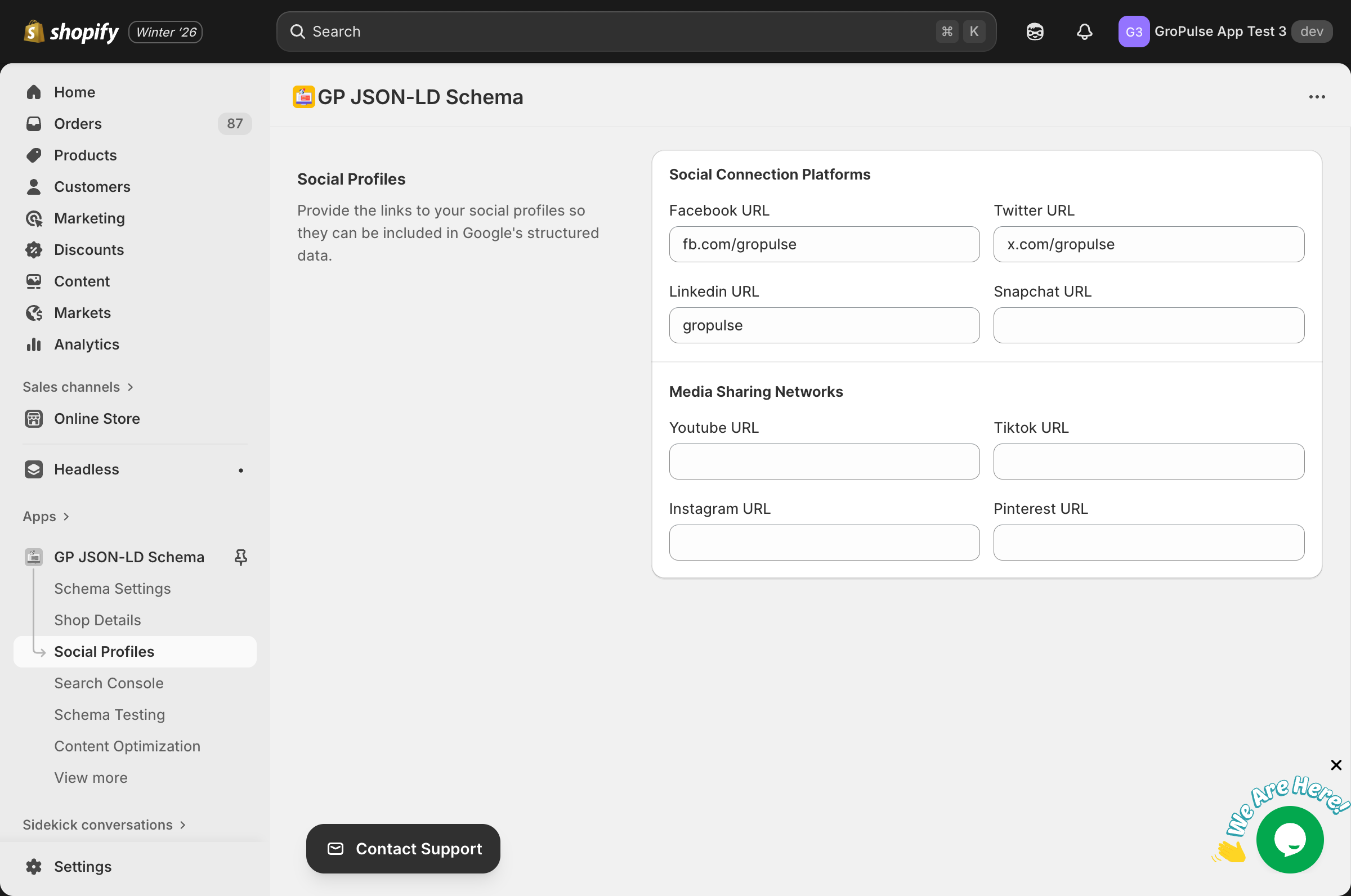Expand the Sales channels section
The image size is (1351, 896).
tap(78, 387)
